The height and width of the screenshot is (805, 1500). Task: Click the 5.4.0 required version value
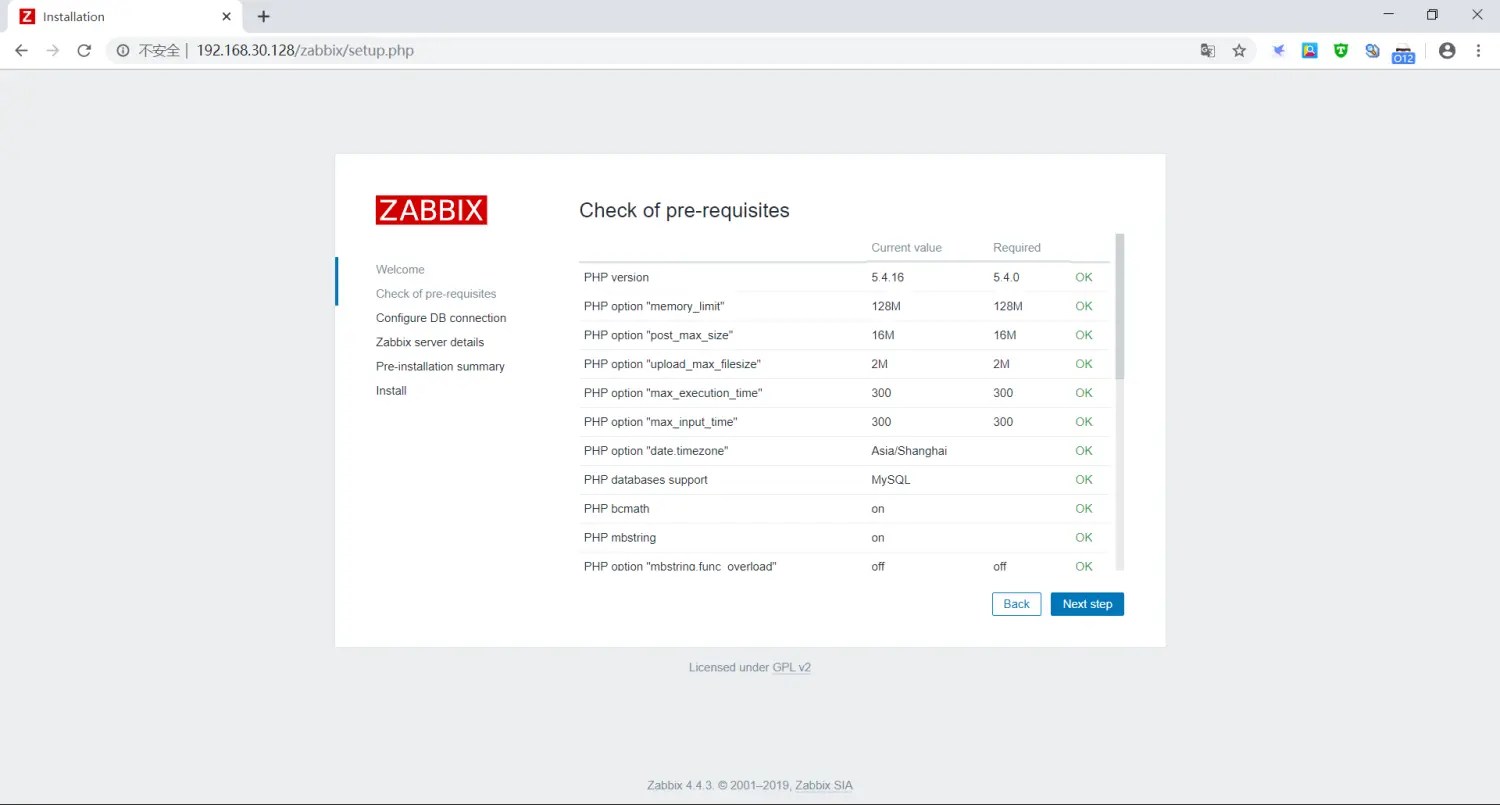click(1006, 277)
